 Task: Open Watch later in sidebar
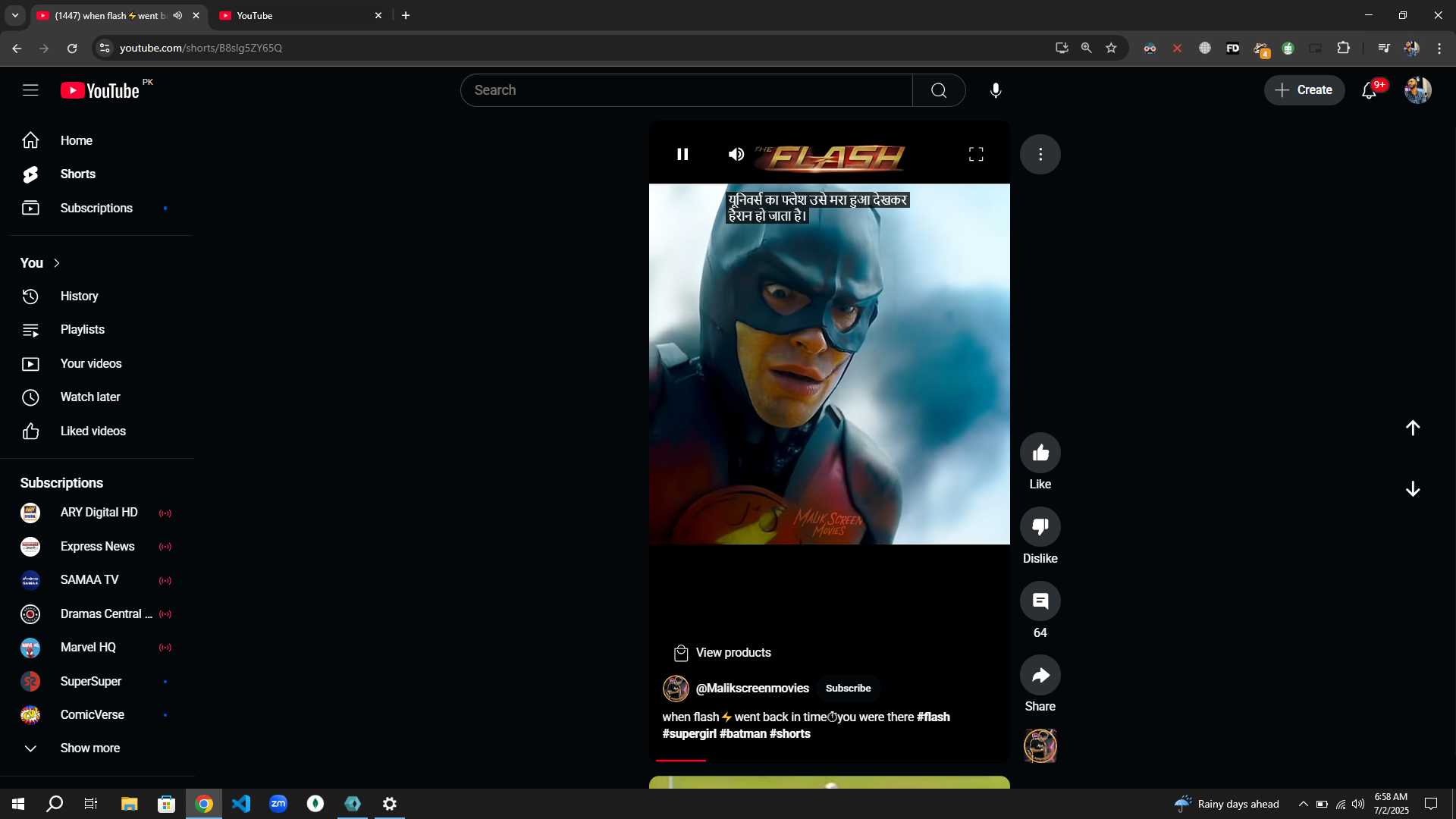97,397
